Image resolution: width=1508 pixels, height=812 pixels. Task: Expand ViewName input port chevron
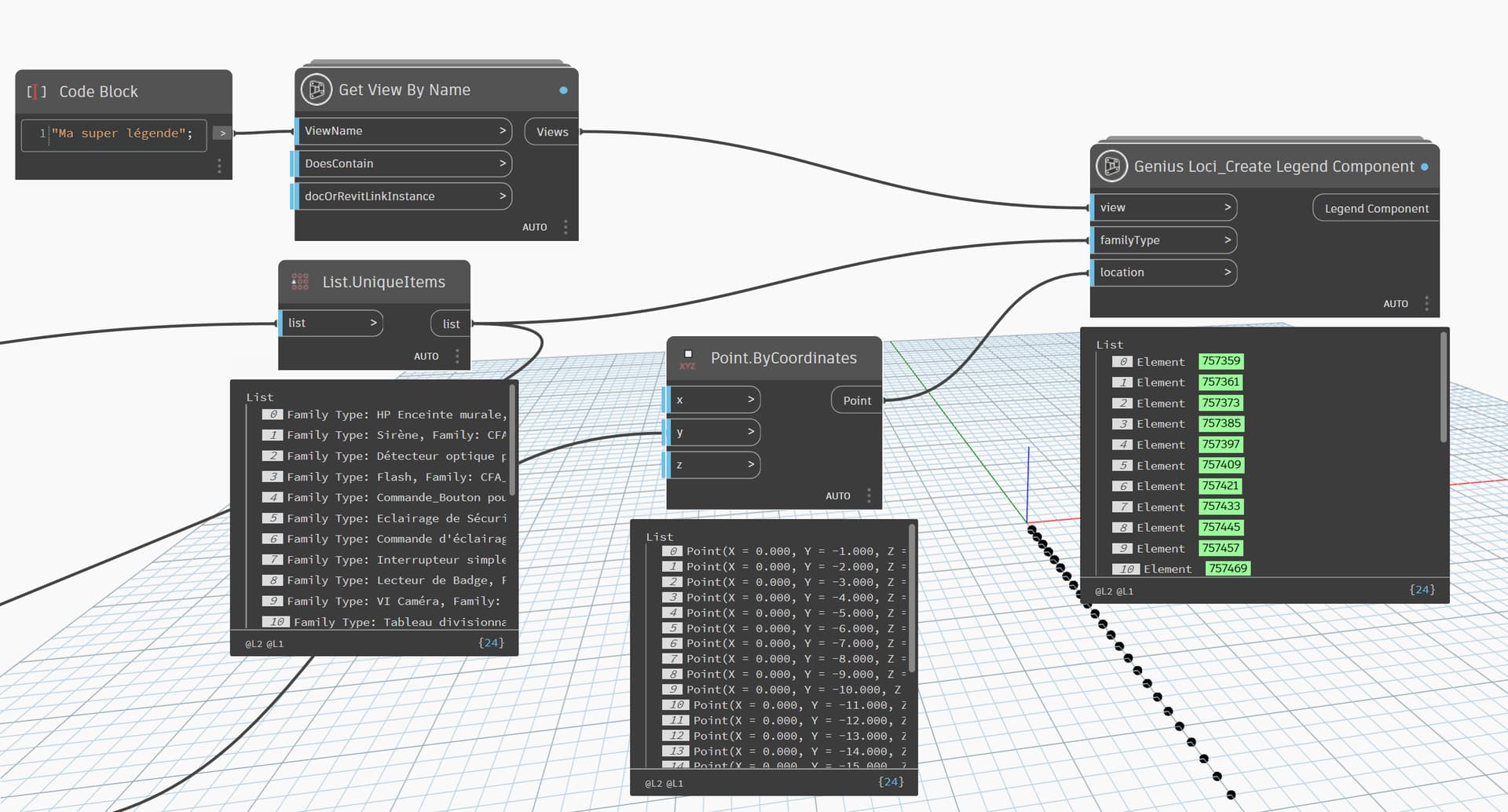pyautogui.click(x=503, y=130)
